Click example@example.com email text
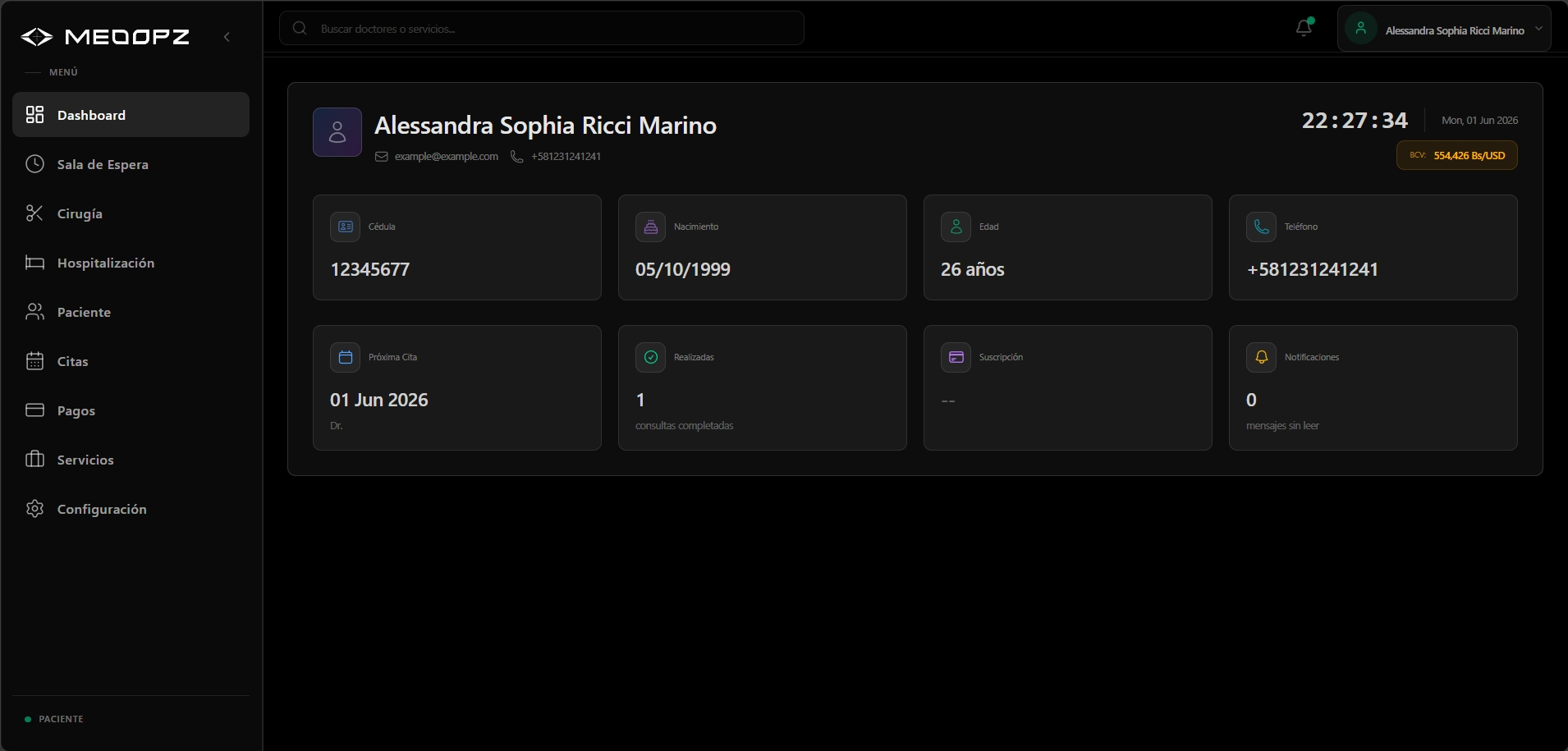 pyautogui.click(x=447, y=157)
